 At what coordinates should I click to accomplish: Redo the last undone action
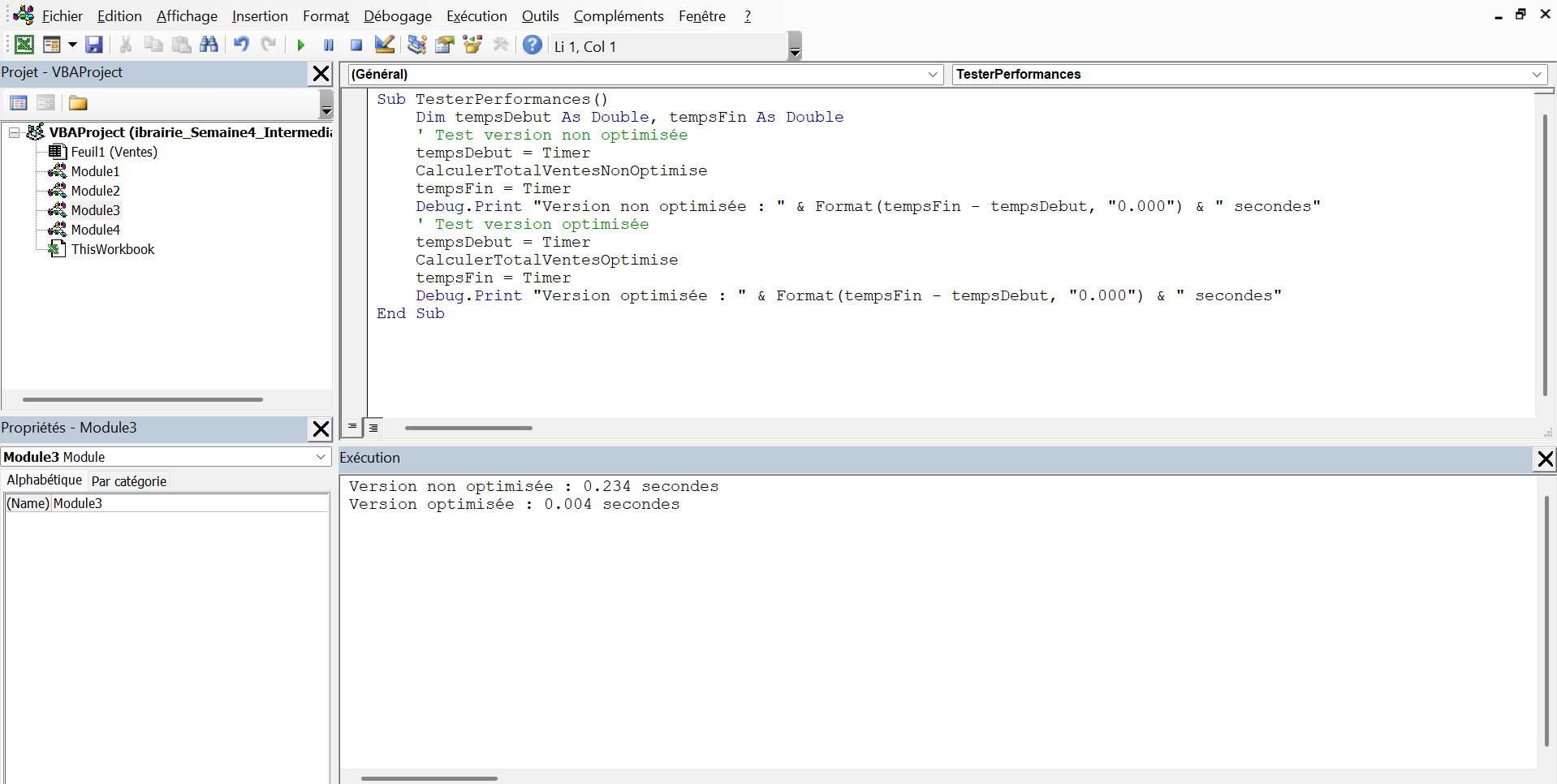click(x=269, y=45)
